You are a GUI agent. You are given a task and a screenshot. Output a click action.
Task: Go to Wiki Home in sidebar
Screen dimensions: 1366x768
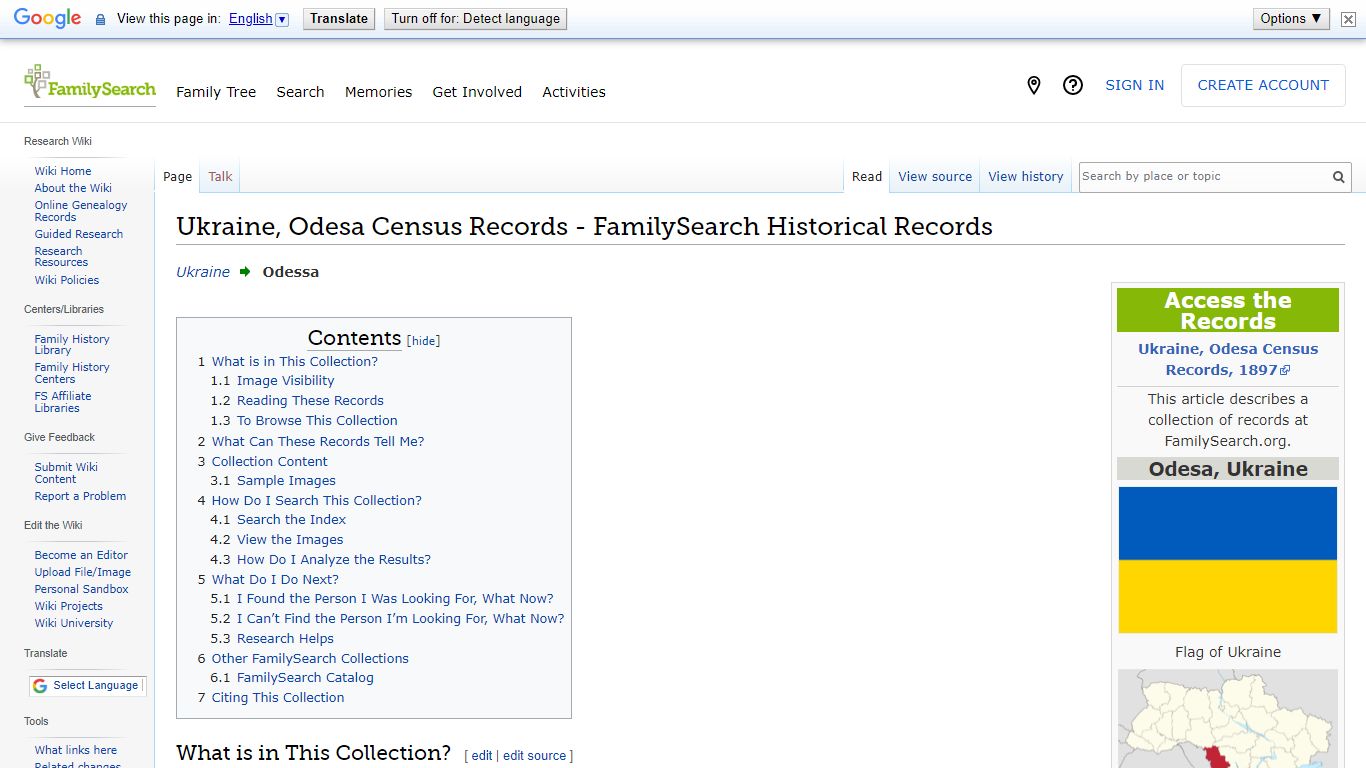[x=63, y=171]
